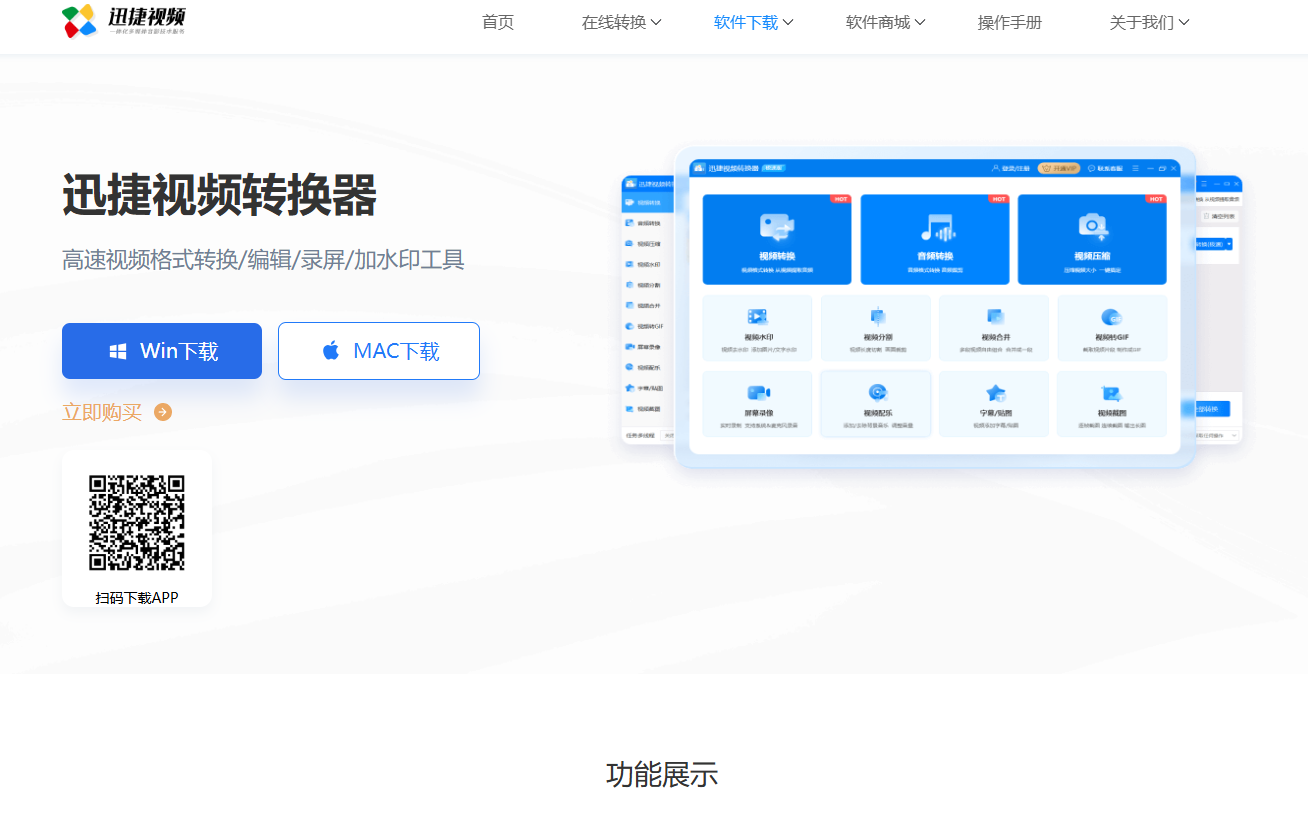Click the 视频转GIF icon tile

(1111, 317)
